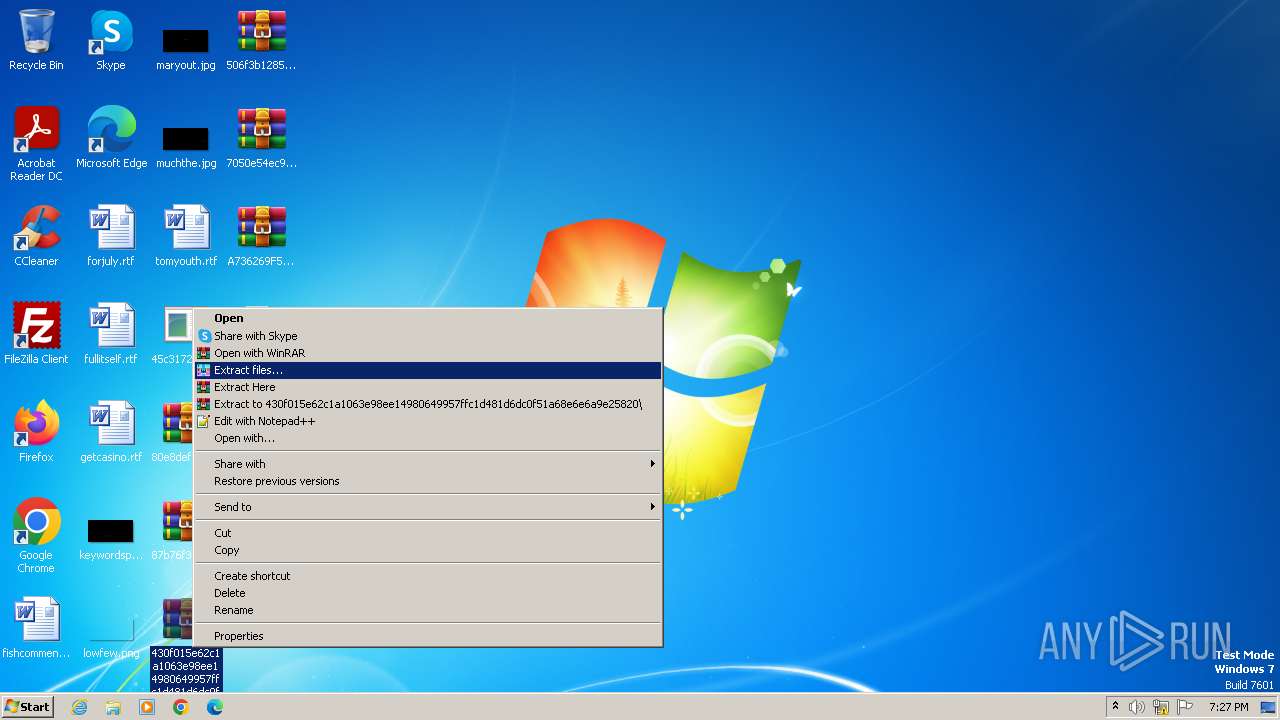This screenshot has height=720, width=1280.
Task: Launch FileZilla Client desktop shortcut
Action: pyautogui.click(x=36, y=334)
